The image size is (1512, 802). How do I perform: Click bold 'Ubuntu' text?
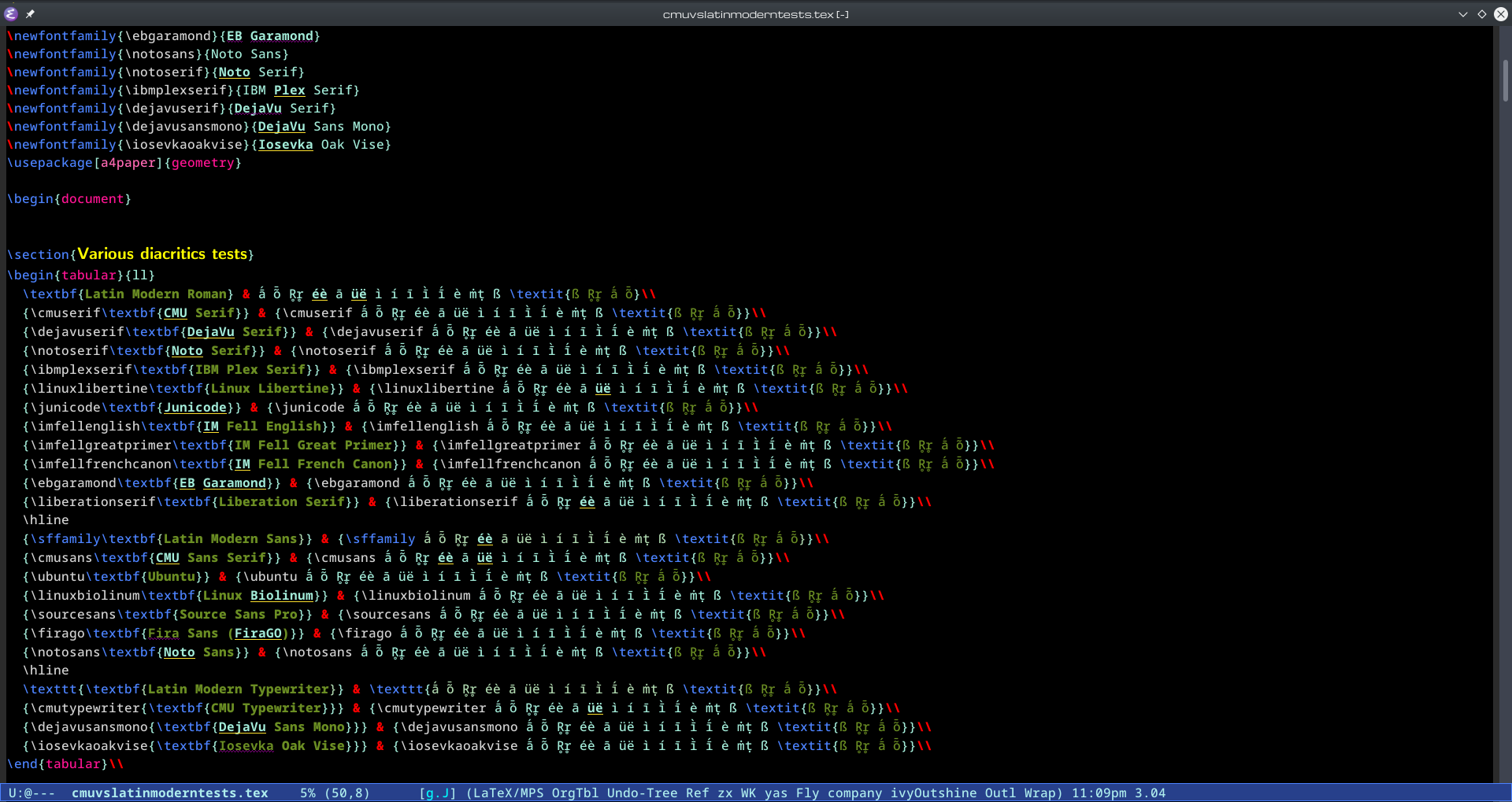point(171,576)
